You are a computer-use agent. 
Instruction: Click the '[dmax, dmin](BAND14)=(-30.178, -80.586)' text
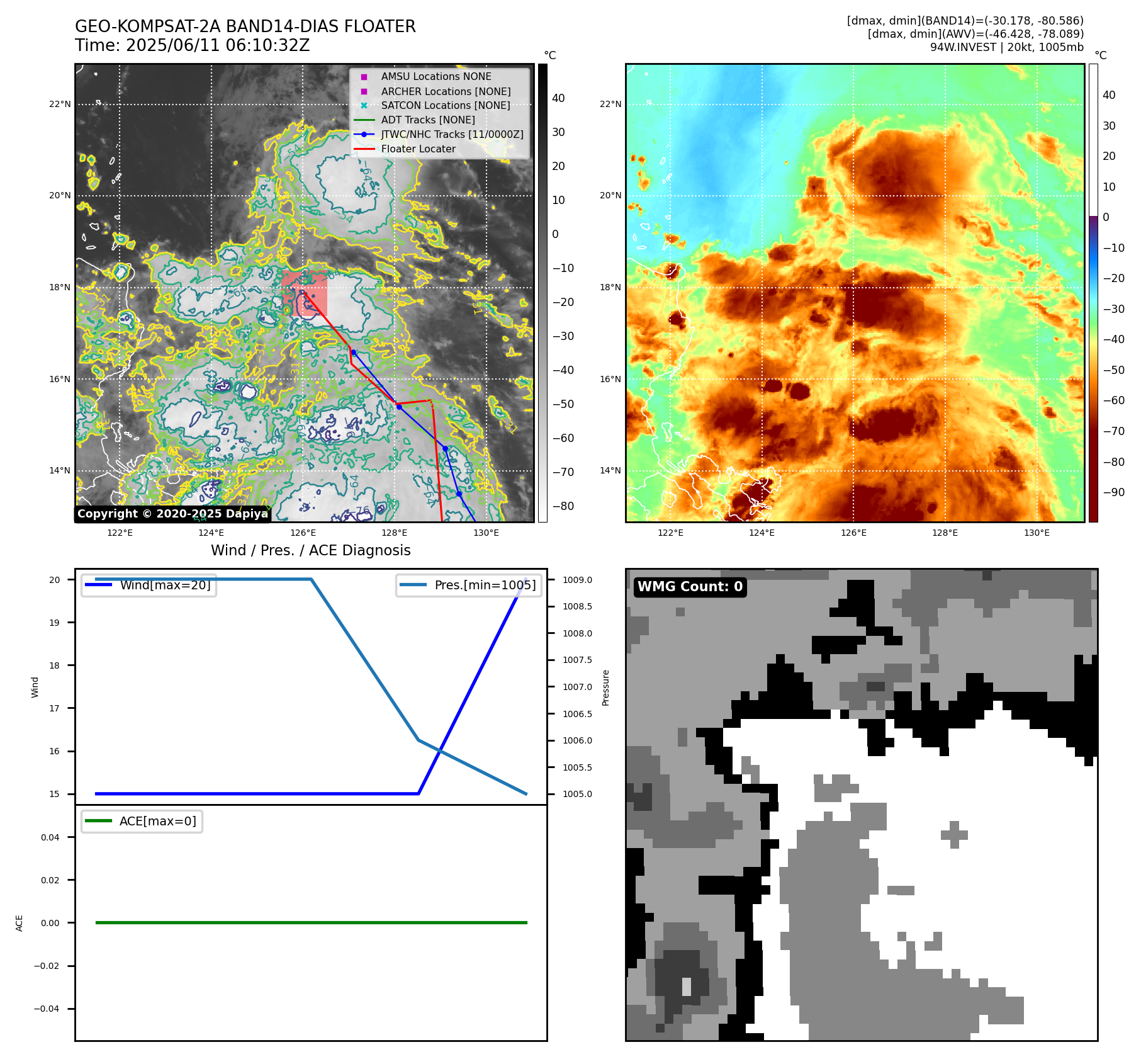click(x=965, y=21)
